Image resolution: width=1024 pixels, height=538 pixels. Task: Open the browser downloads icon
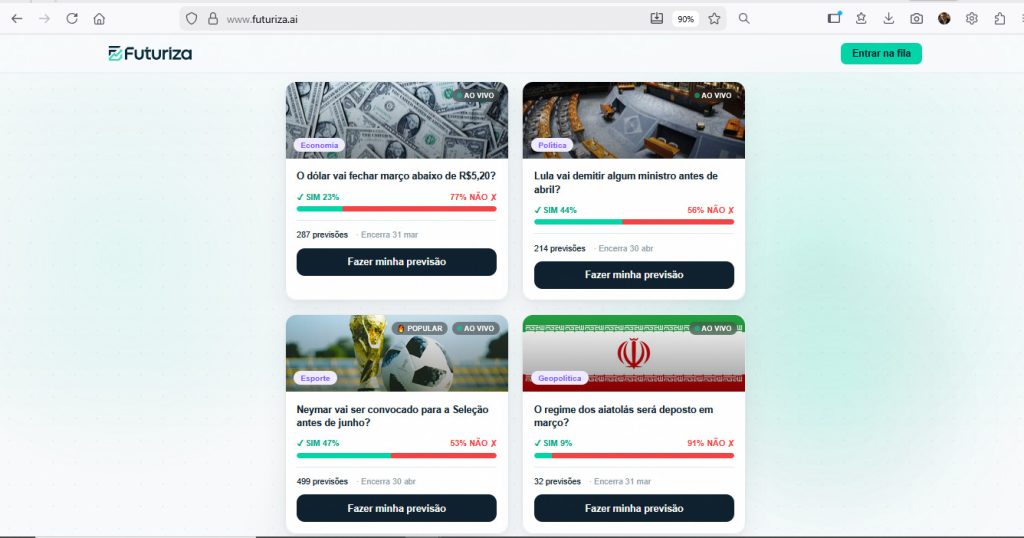889,19
